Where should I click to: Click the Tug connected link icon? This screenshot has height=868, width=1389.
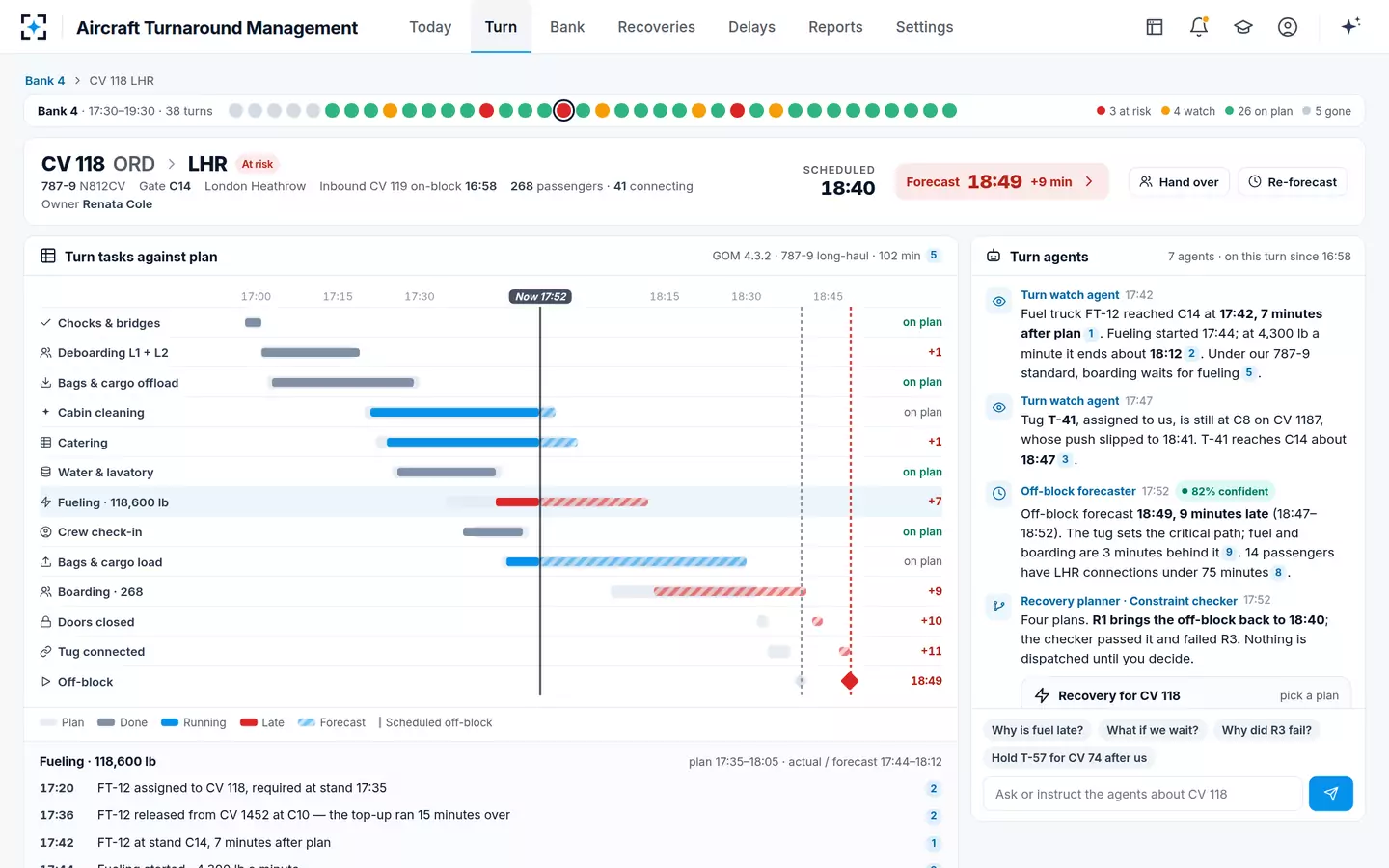point(45,652)
